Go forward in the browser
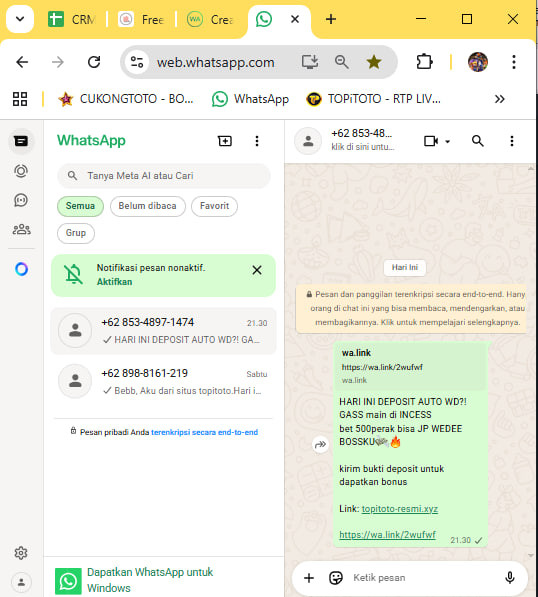The image size is (538, 597). click(x=58, y=62)
